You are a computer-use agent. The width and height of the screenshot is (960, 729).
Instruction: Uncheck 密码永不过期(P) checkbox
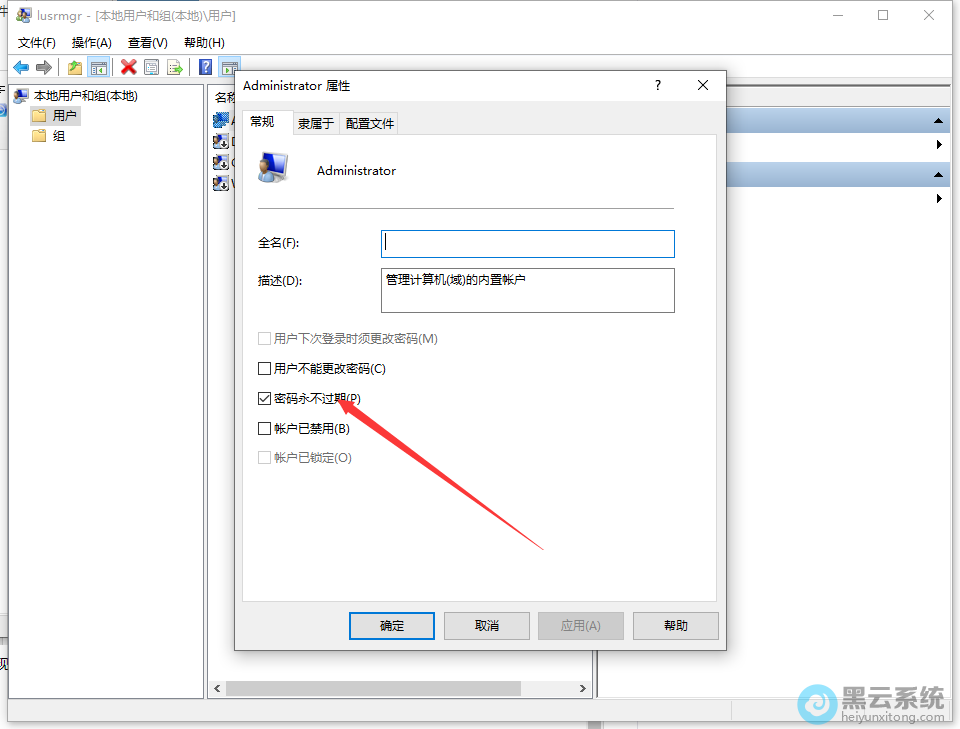[264, 398]
